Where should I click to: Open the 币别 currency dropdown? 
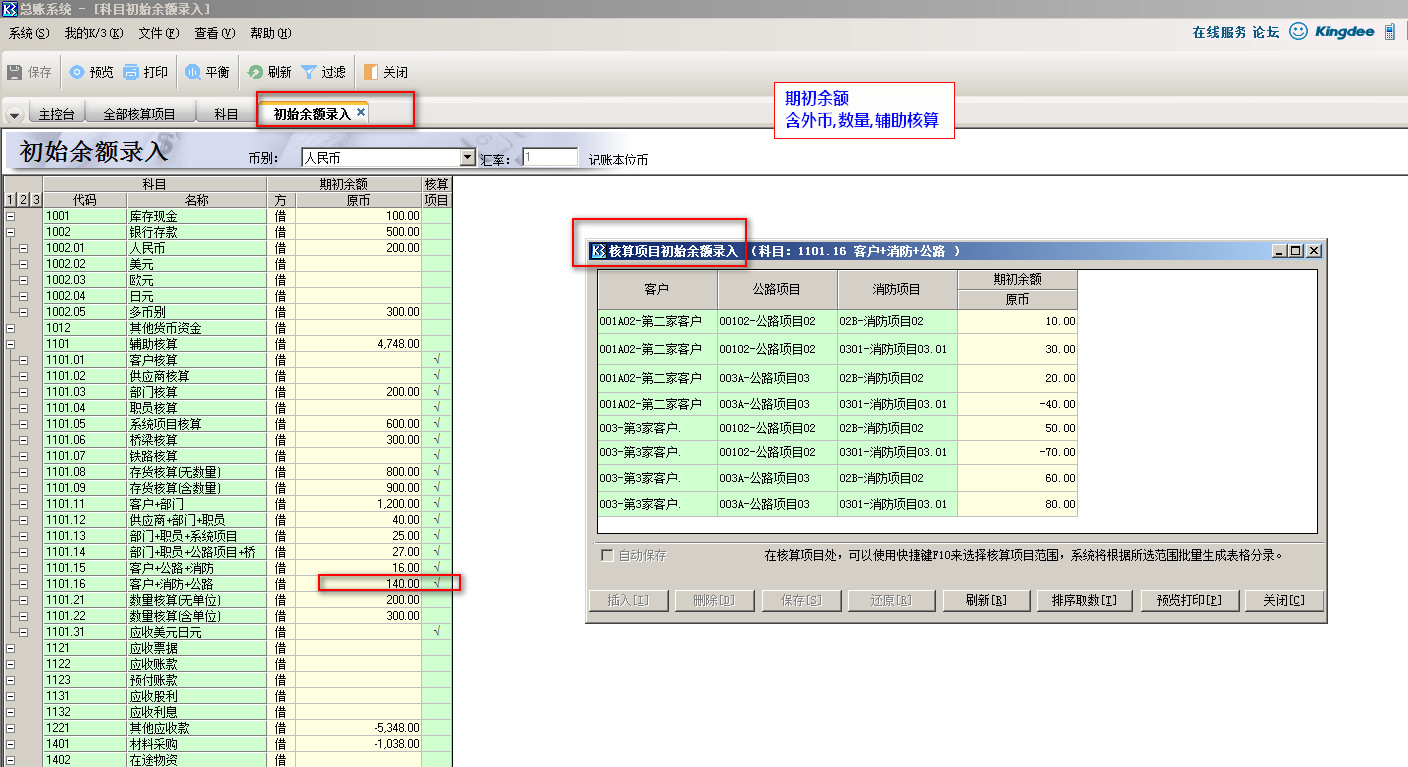coord(467,158)
